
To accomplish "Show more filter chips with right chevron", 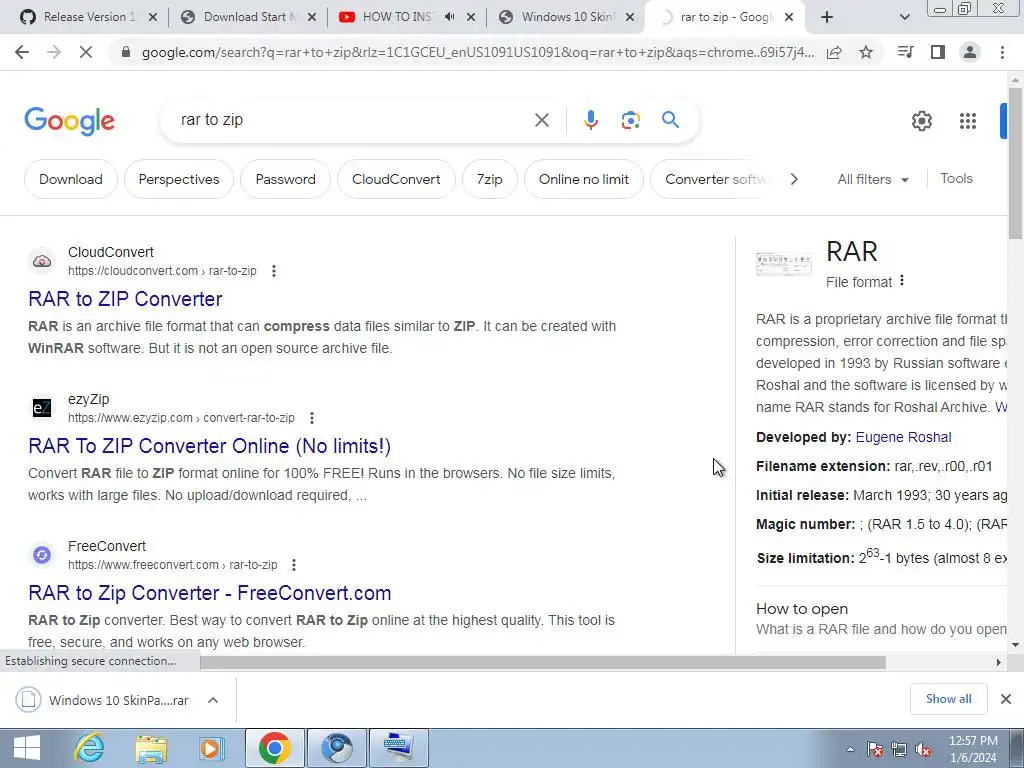I will pyautogui.click(x=793, y=179).
